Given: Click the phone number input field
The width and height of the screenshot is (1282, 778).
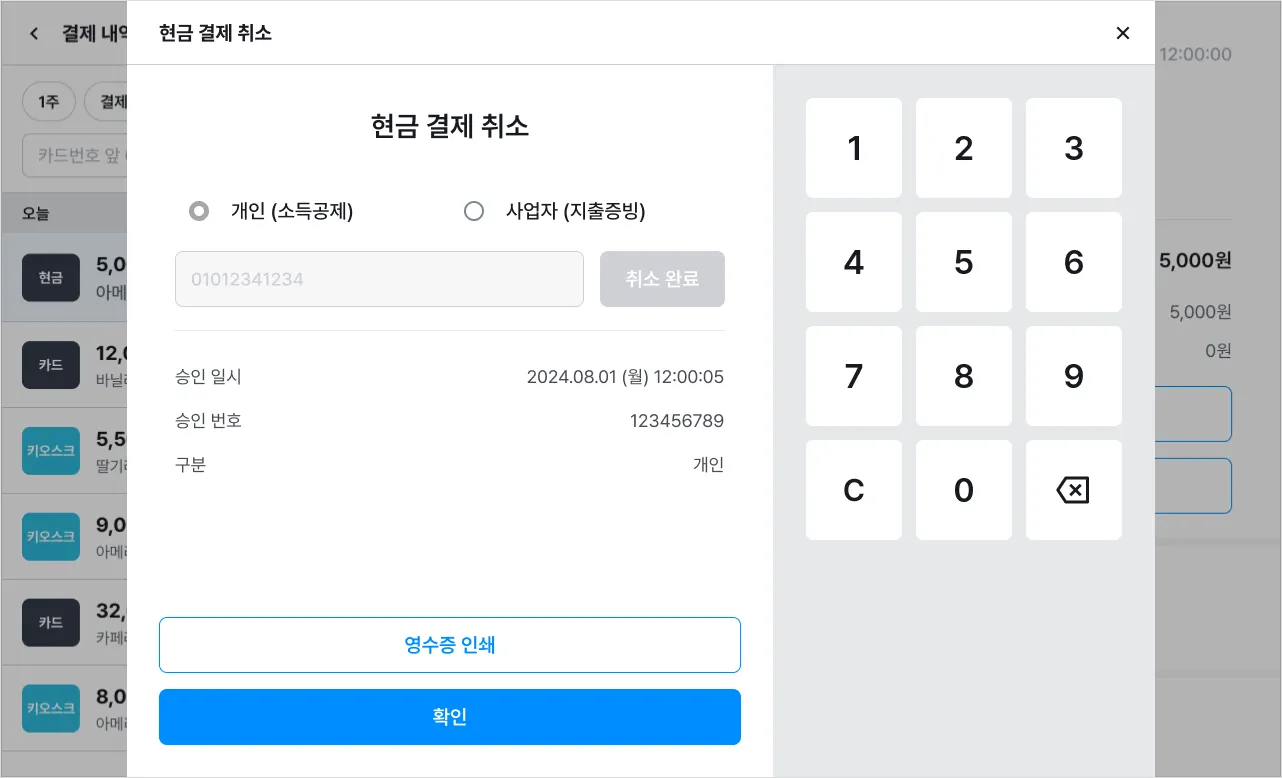Looking at the screenshot, I should point(379,279).
